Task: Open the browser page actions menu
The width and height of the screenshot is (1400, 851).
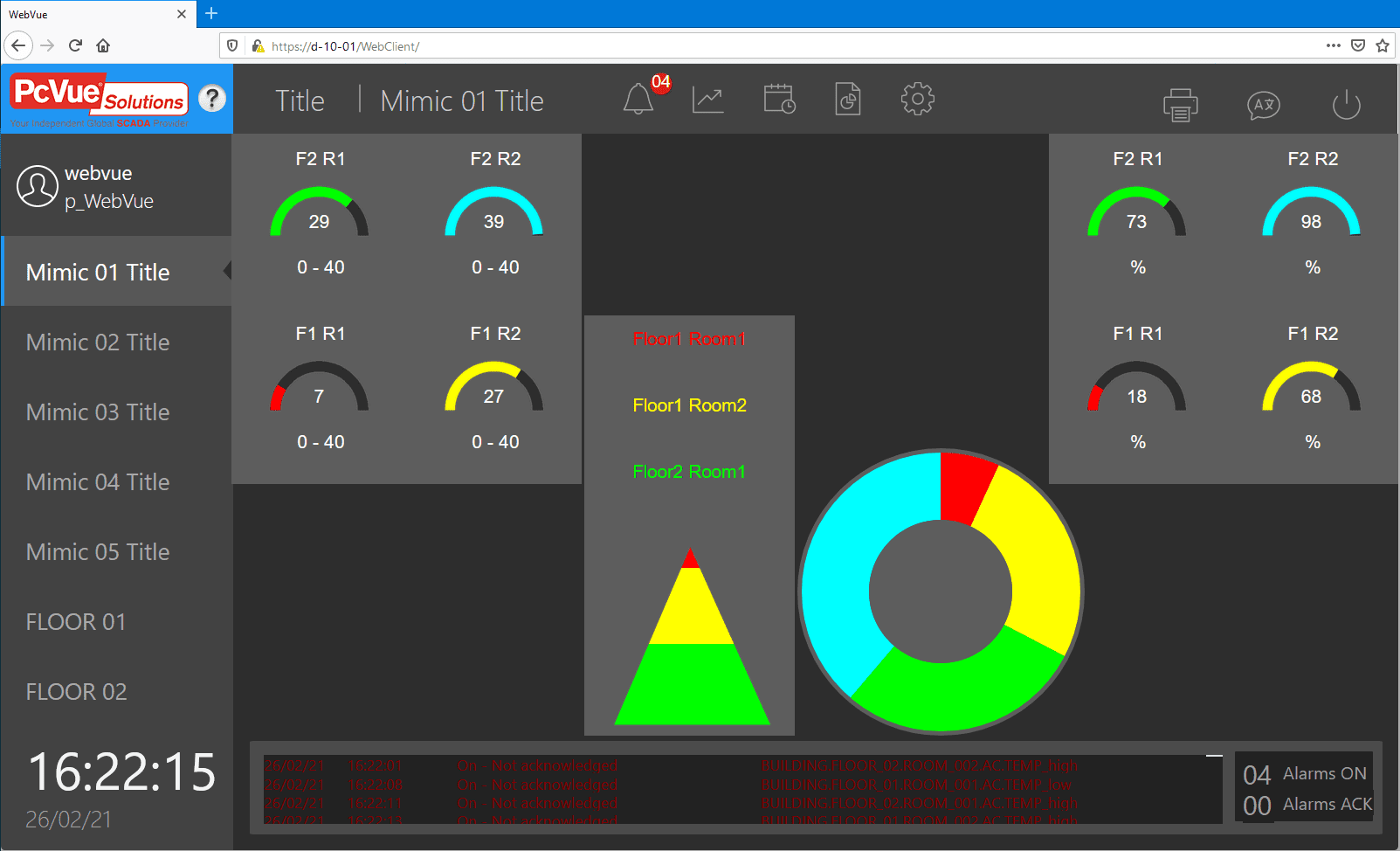Action: (1334, 45)
